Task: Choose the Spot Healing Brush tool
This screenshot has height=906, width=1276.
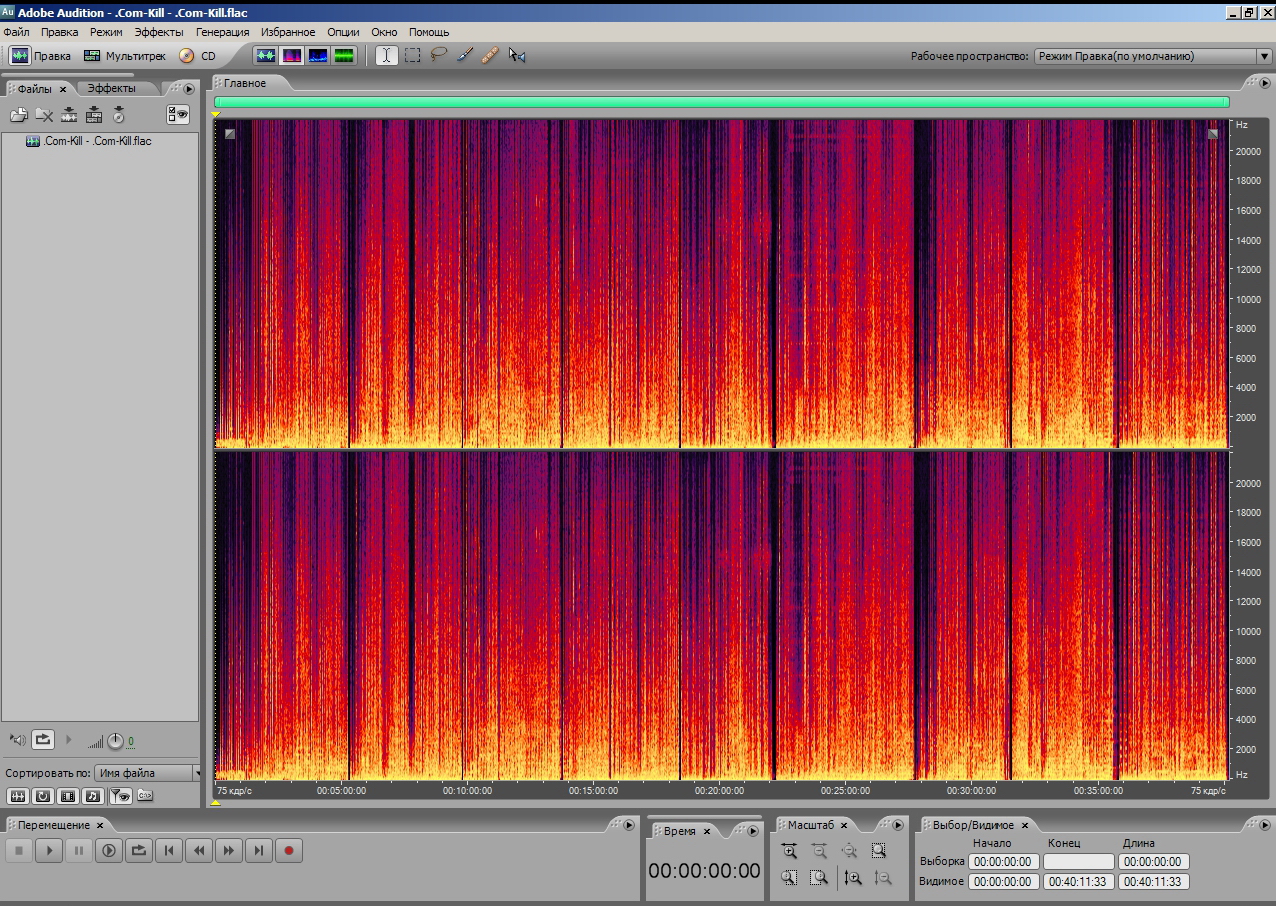Action: (490, 56)
